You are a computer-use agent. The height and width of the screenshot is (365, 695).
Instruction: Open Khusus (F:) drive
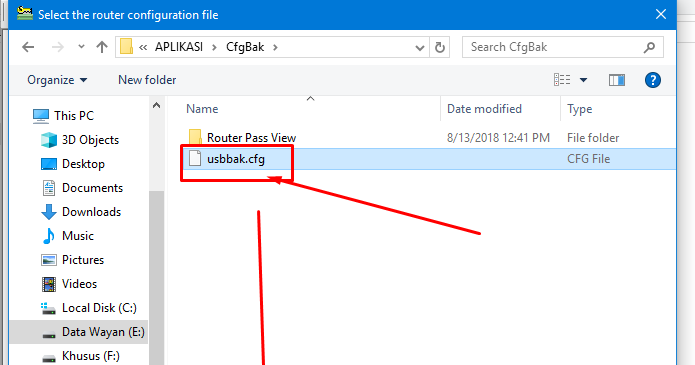[x=91, y=356]
